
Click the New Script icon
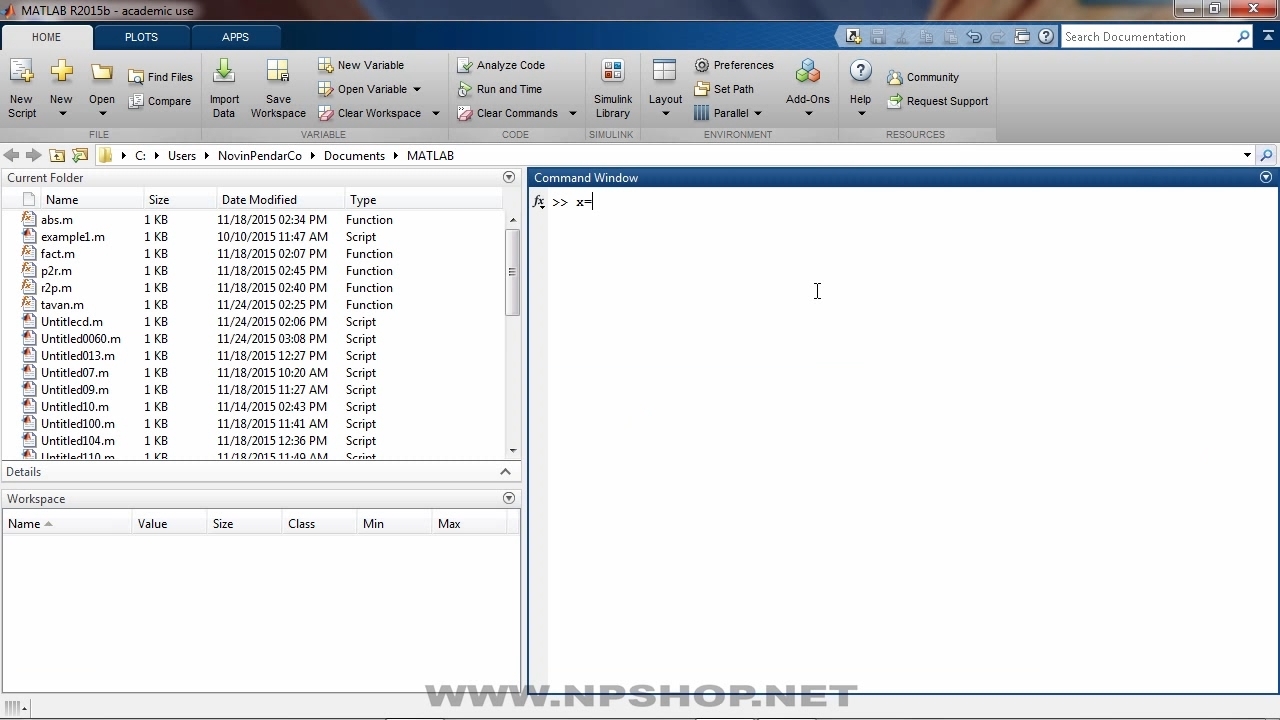[21, 73]
